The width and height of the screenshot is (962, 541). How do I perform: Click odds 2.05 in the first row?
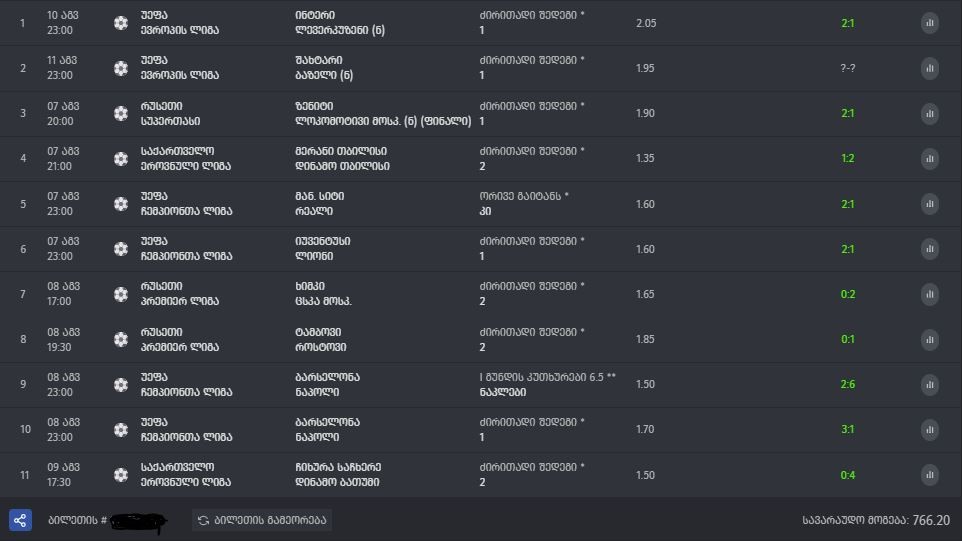coord(646,23)
